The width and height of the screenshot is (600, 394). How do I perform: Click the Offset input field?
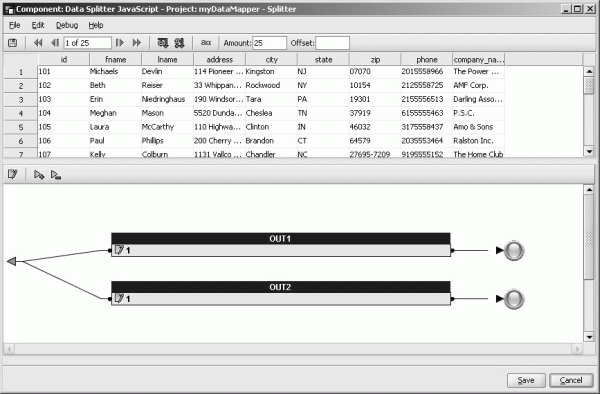[332, 43]
